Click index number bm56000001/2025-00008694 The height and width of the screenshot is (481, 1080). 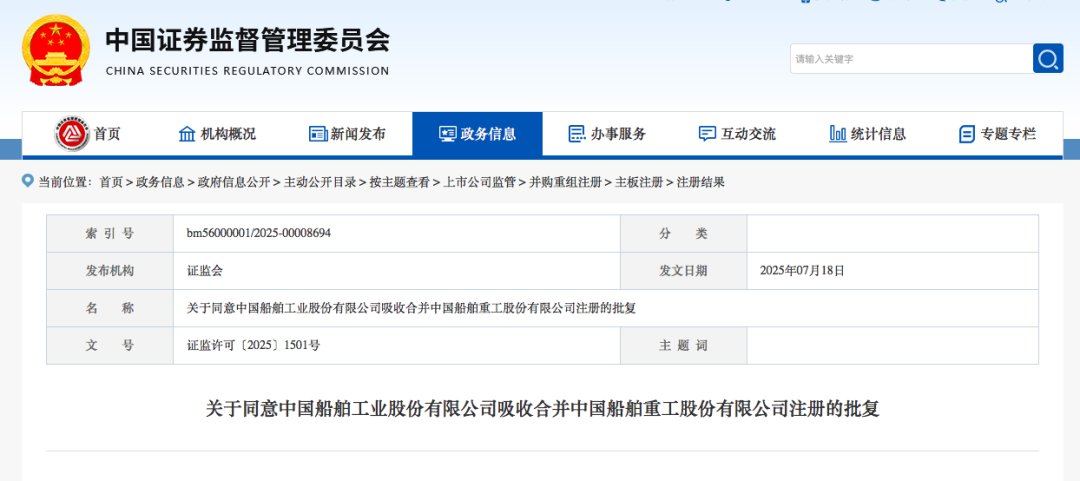point(259,233)
